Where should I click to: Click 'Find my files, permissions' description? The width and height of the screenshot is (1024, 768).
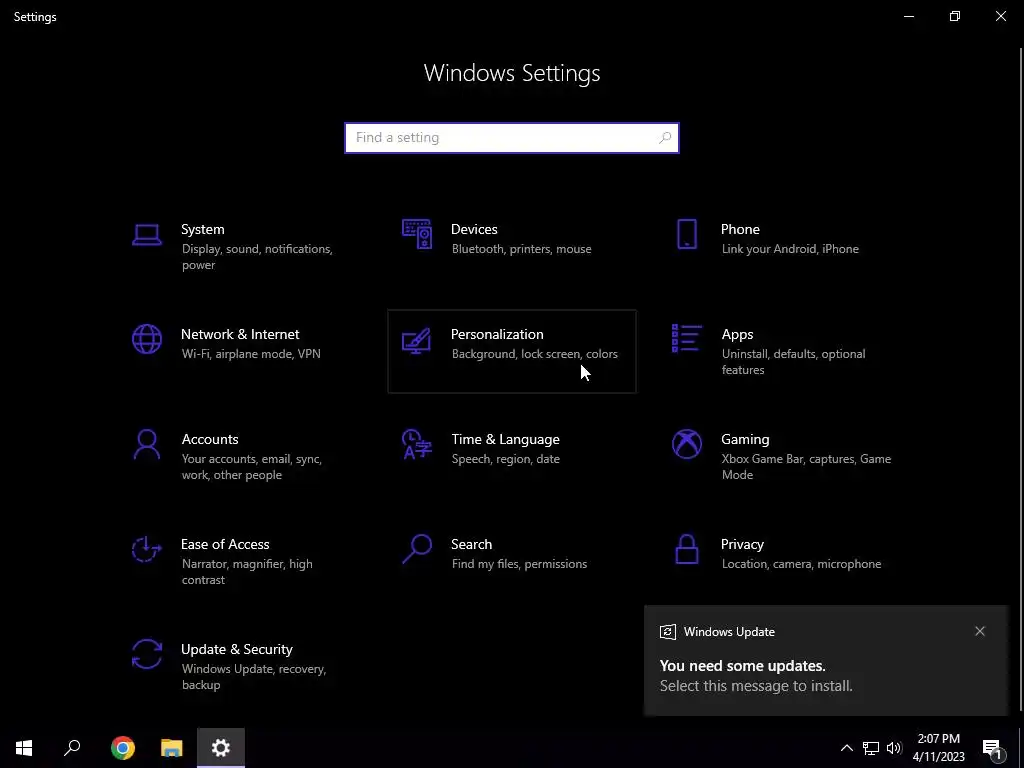(519, 564)
